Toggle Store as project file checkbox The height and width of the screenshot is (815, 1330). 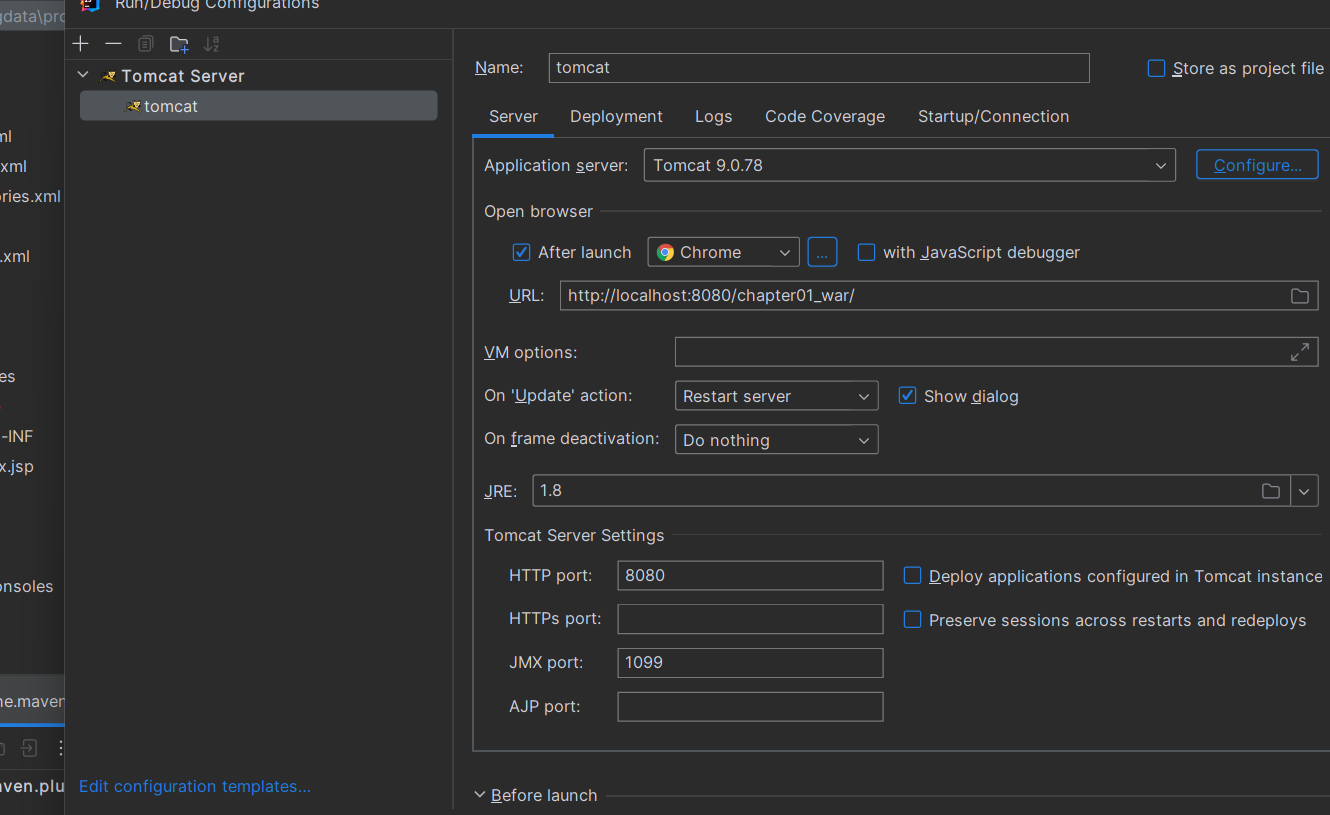[1156, 69]
